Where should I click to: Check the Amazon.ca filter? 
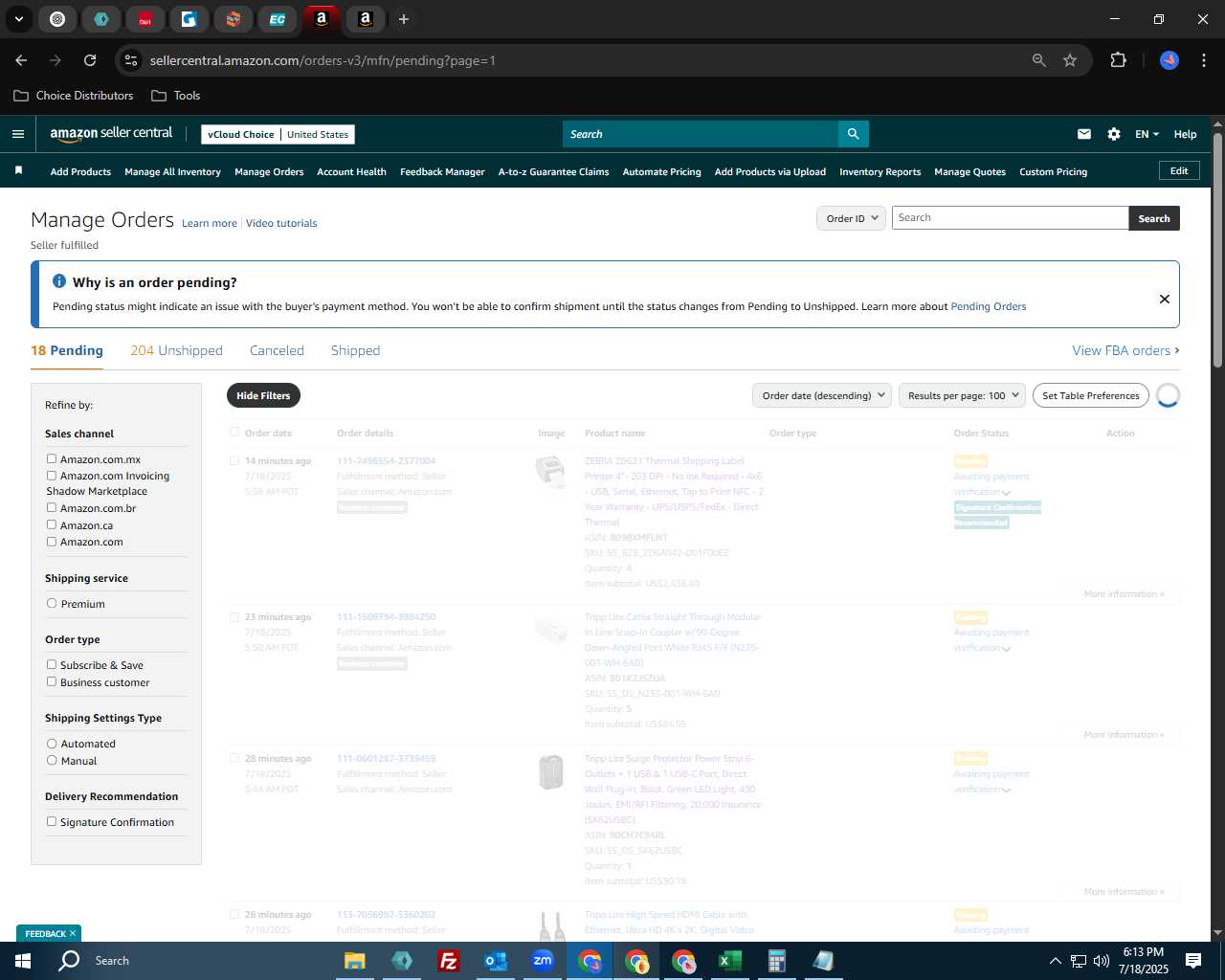[x=52, y=524]
